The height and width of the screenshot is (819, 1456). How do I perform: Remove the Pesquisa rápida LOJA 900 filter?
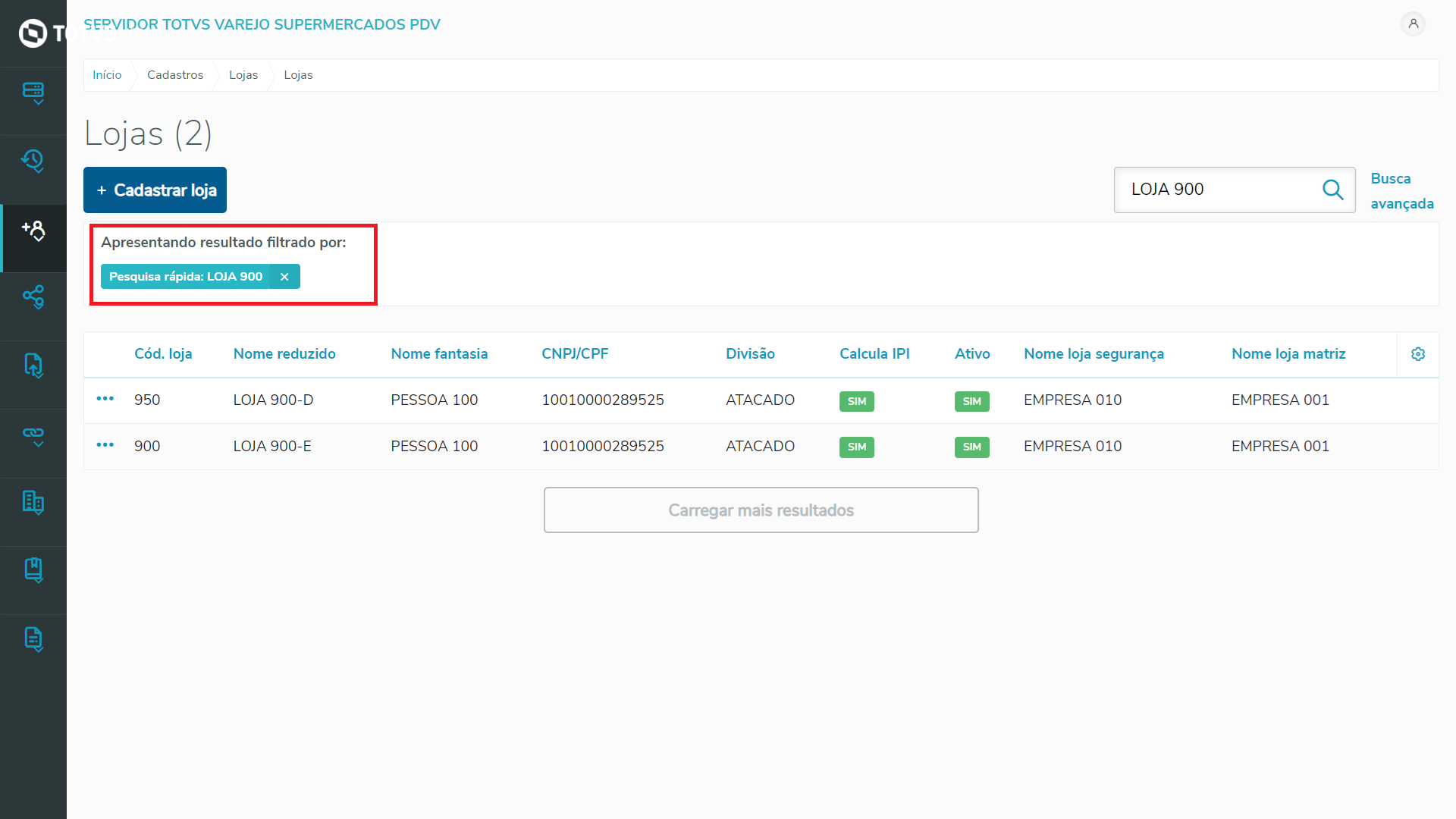[284, 277]
